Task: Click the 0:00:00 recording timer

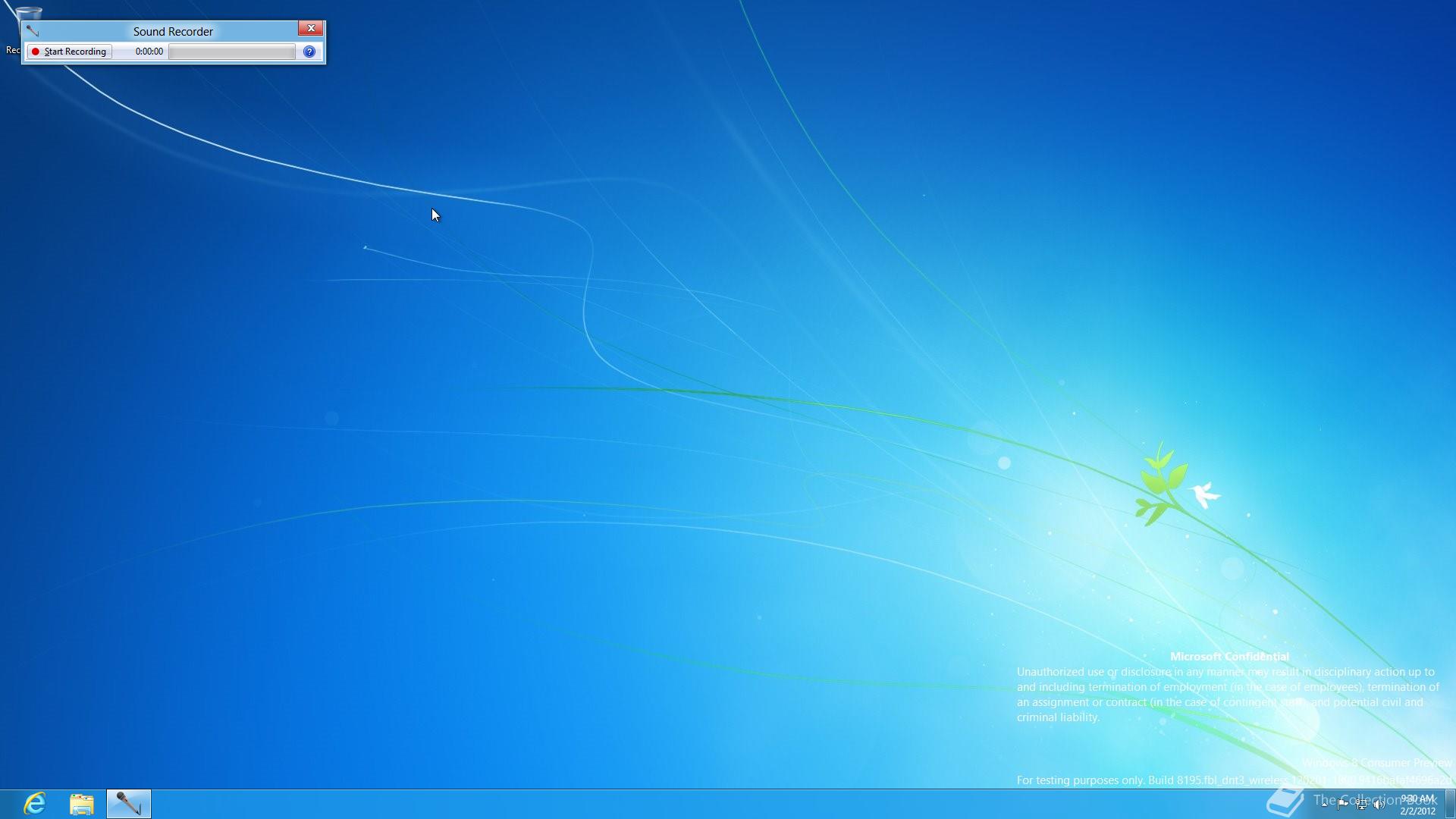Action: pos(149,52)
